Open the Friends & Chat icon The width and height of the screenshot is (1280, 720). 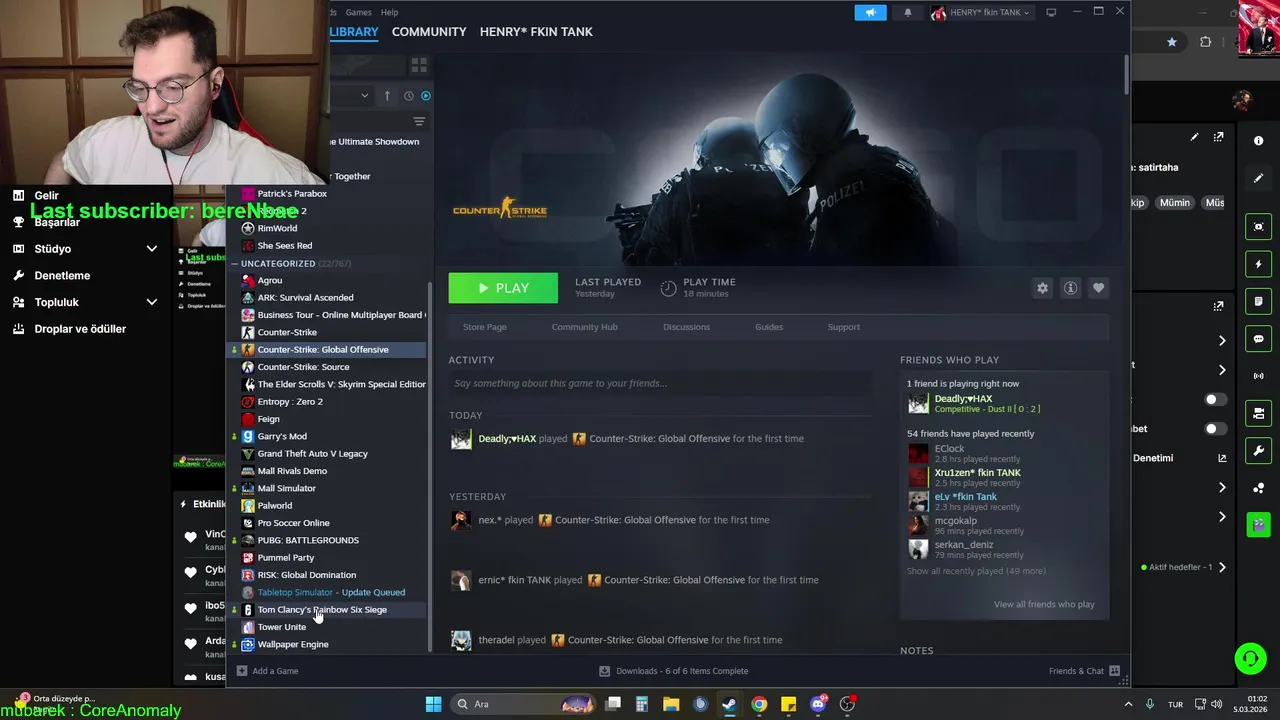tap(1115, 671)
